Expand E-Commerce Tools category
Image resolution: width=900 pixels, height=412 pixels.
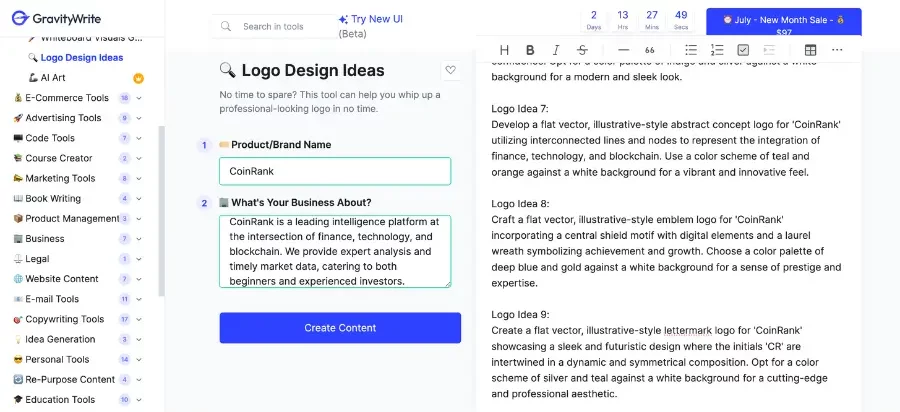point(138,98)
